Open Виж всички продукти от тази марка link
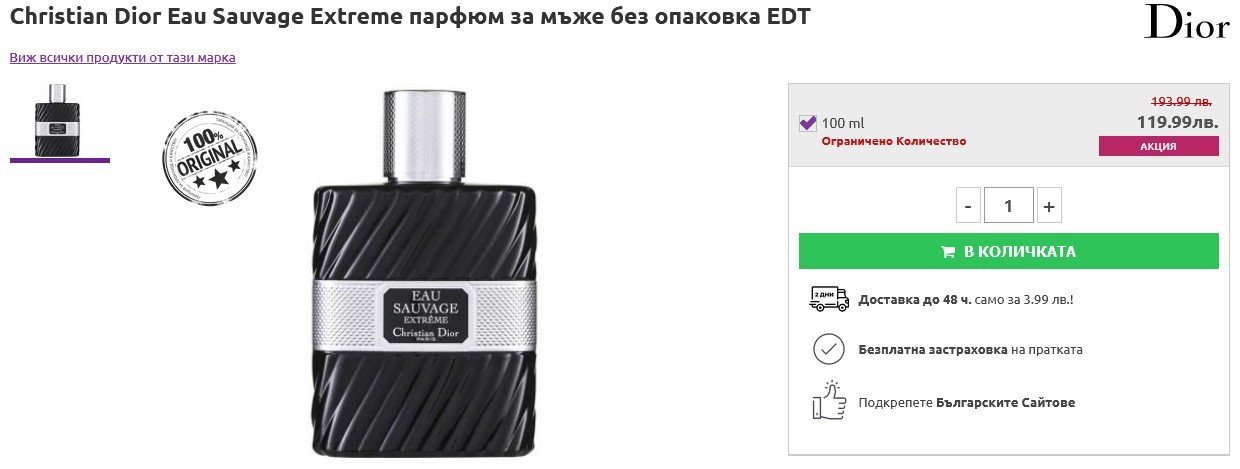The height and width of the screenshot is (469, 1240). 123,57
